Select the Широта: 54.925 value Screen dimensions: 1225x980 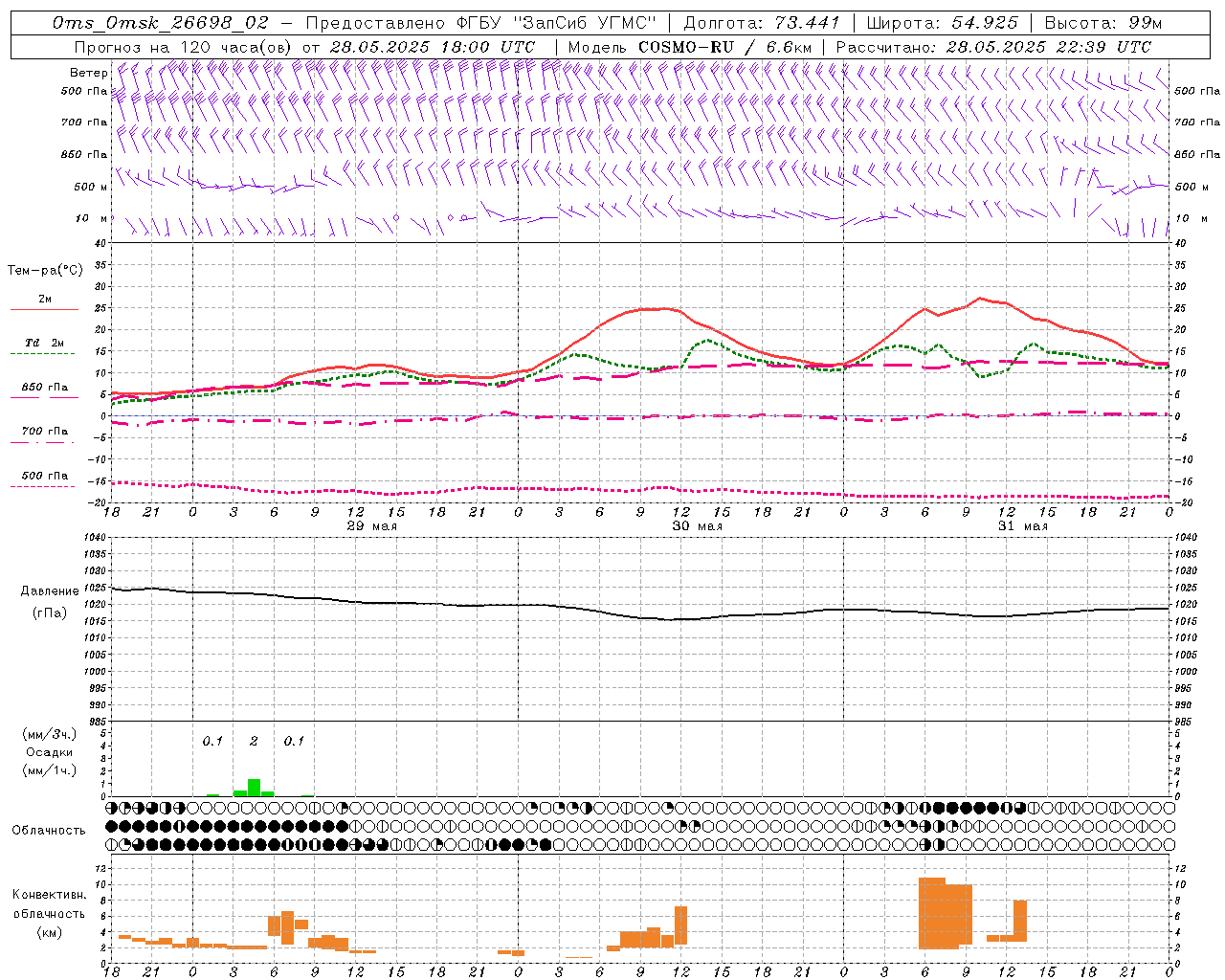click(942, 23)
